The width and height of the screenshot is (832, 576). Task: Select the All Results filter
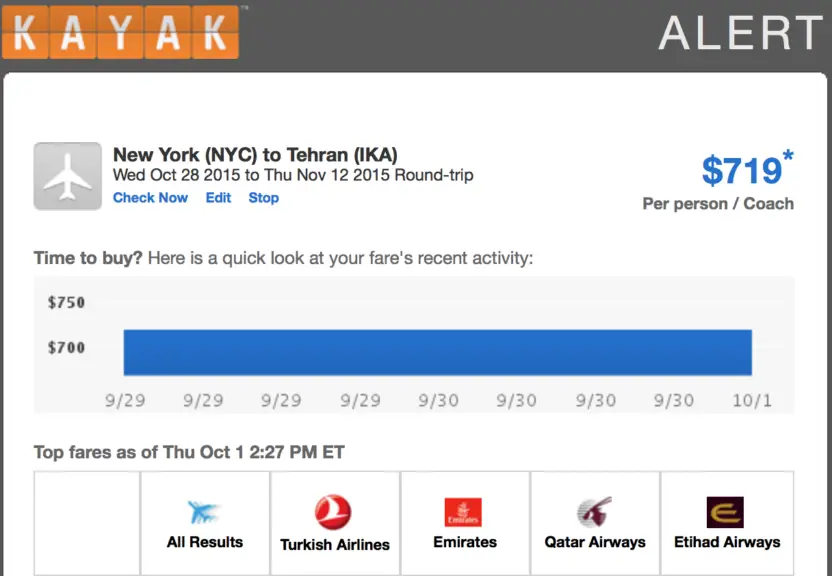point(204,522)
